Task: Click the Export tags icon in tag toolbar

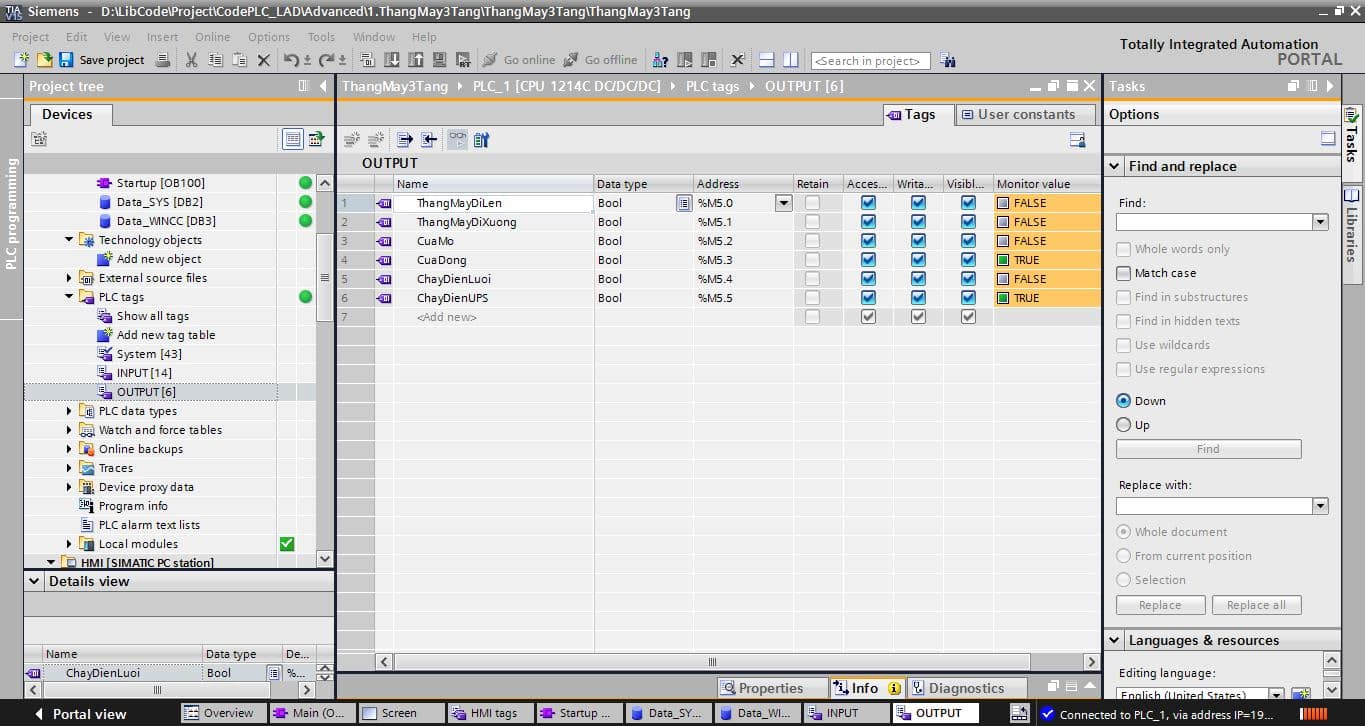Action: (x=405, y=140)
